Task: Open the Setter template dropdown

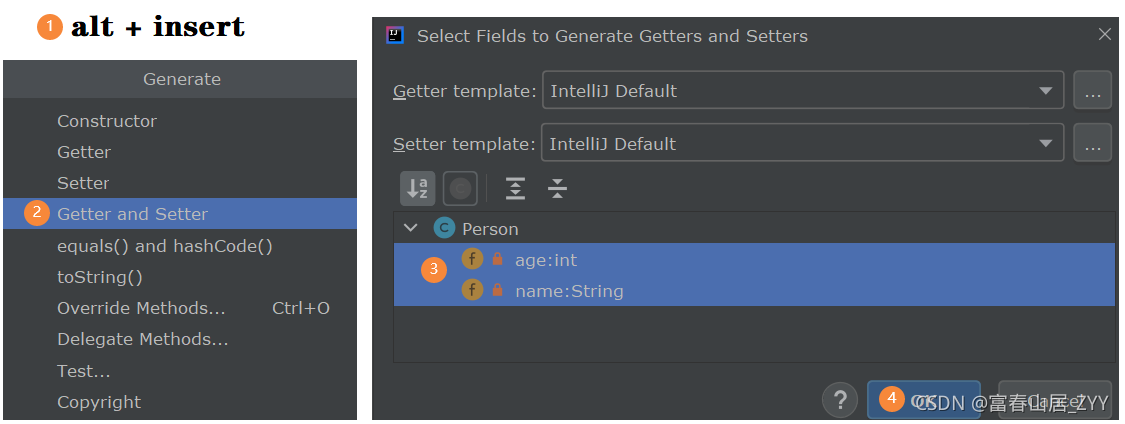Action: (803, 143)
